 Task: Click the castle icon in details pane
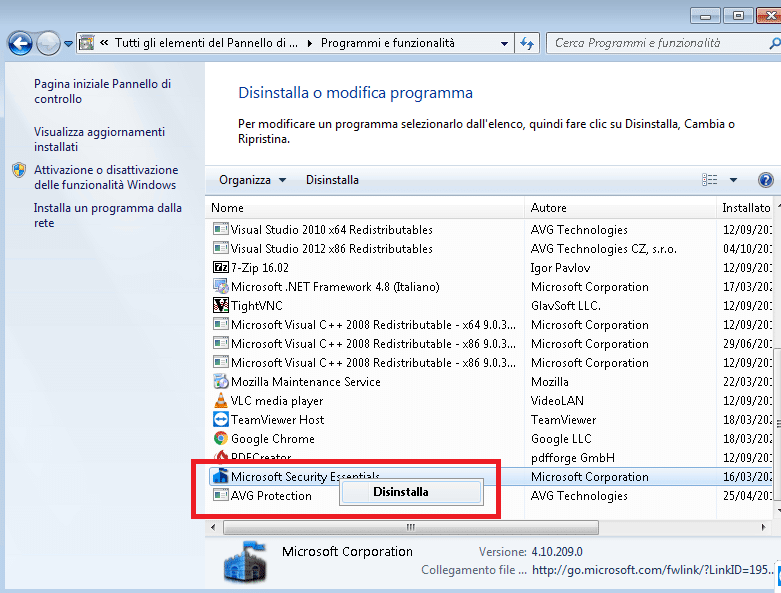coord(244,562)
